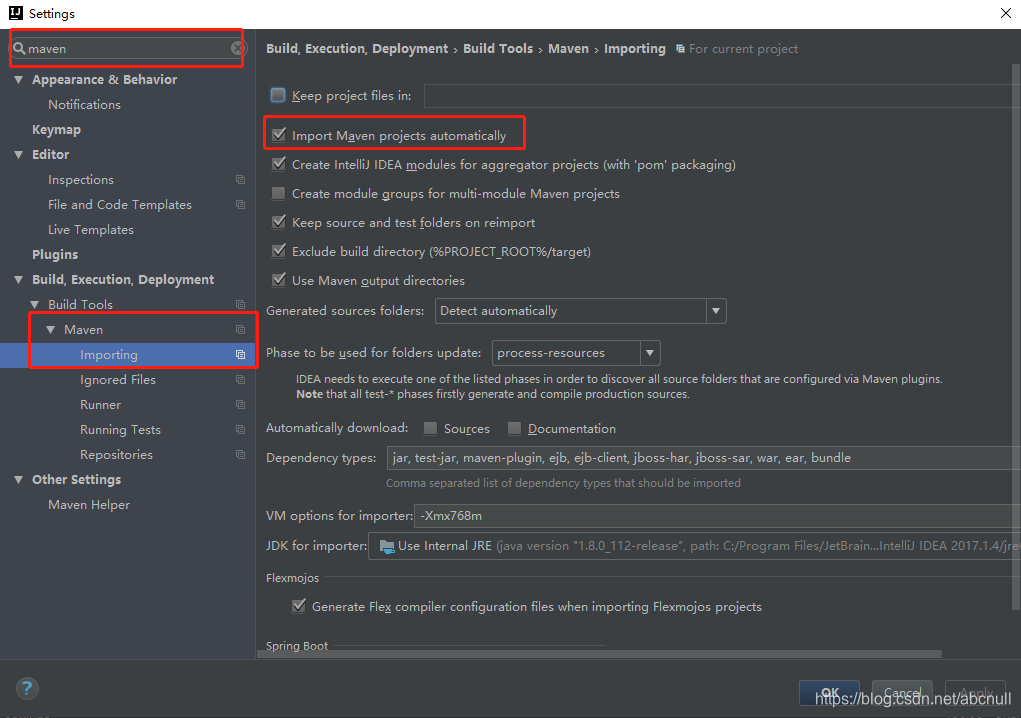This screenshot has width=1021, height=718.
Task: Click VM options for importer field
Action: [x=716, y=516]
